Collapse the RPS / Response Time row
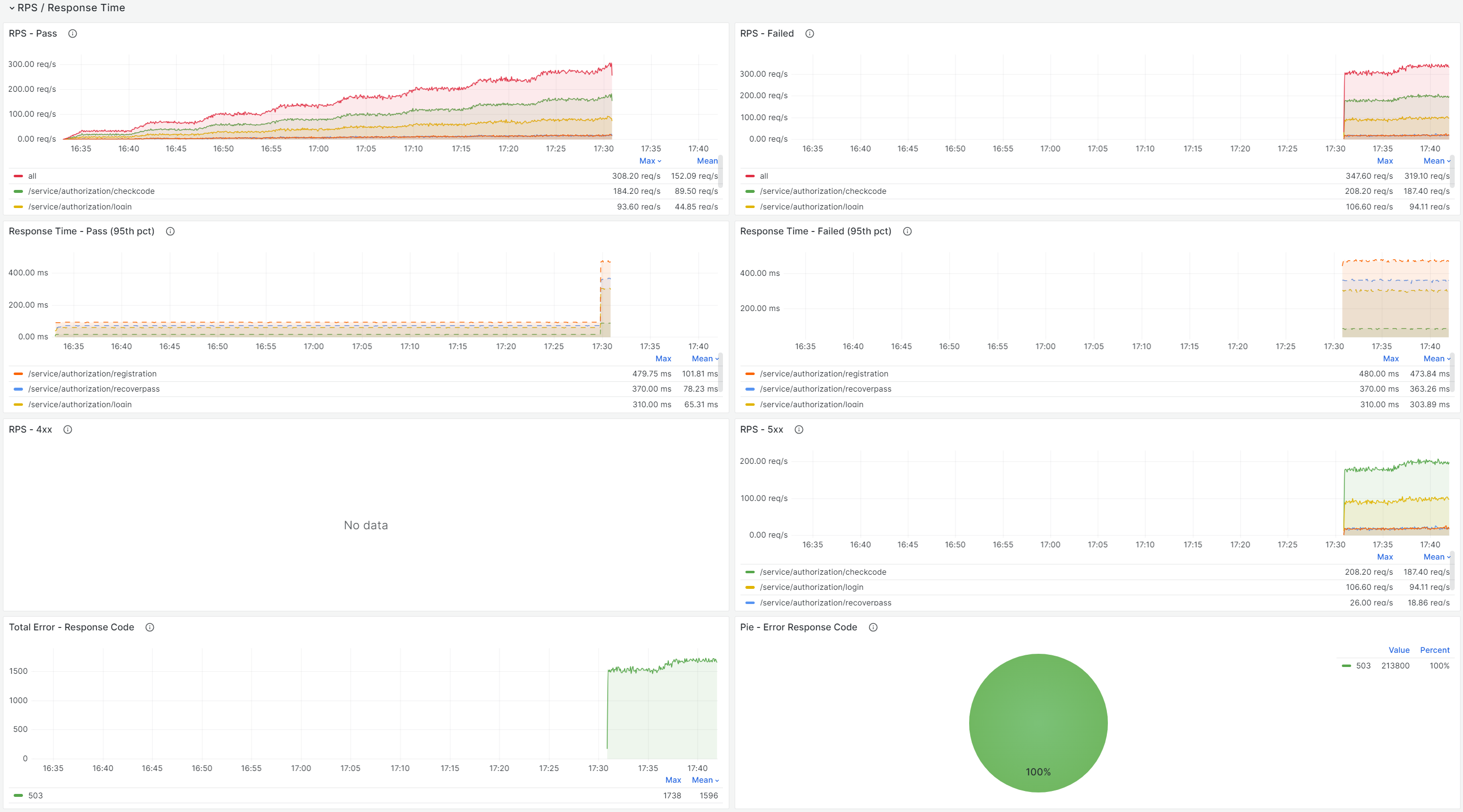 point(12,8)
